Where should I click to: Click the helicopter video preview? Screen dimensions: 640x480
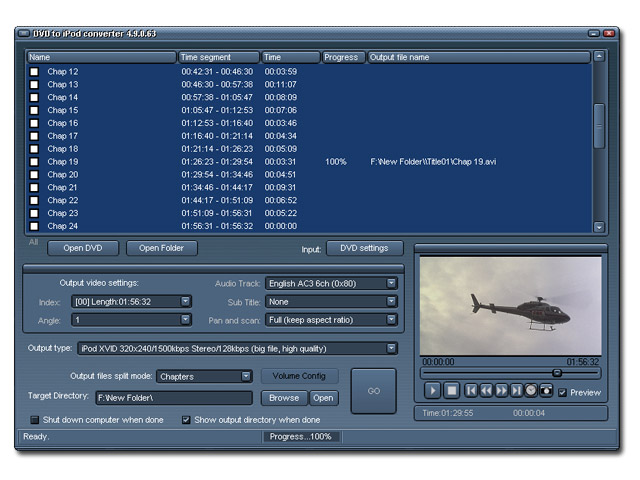point(510,306)
